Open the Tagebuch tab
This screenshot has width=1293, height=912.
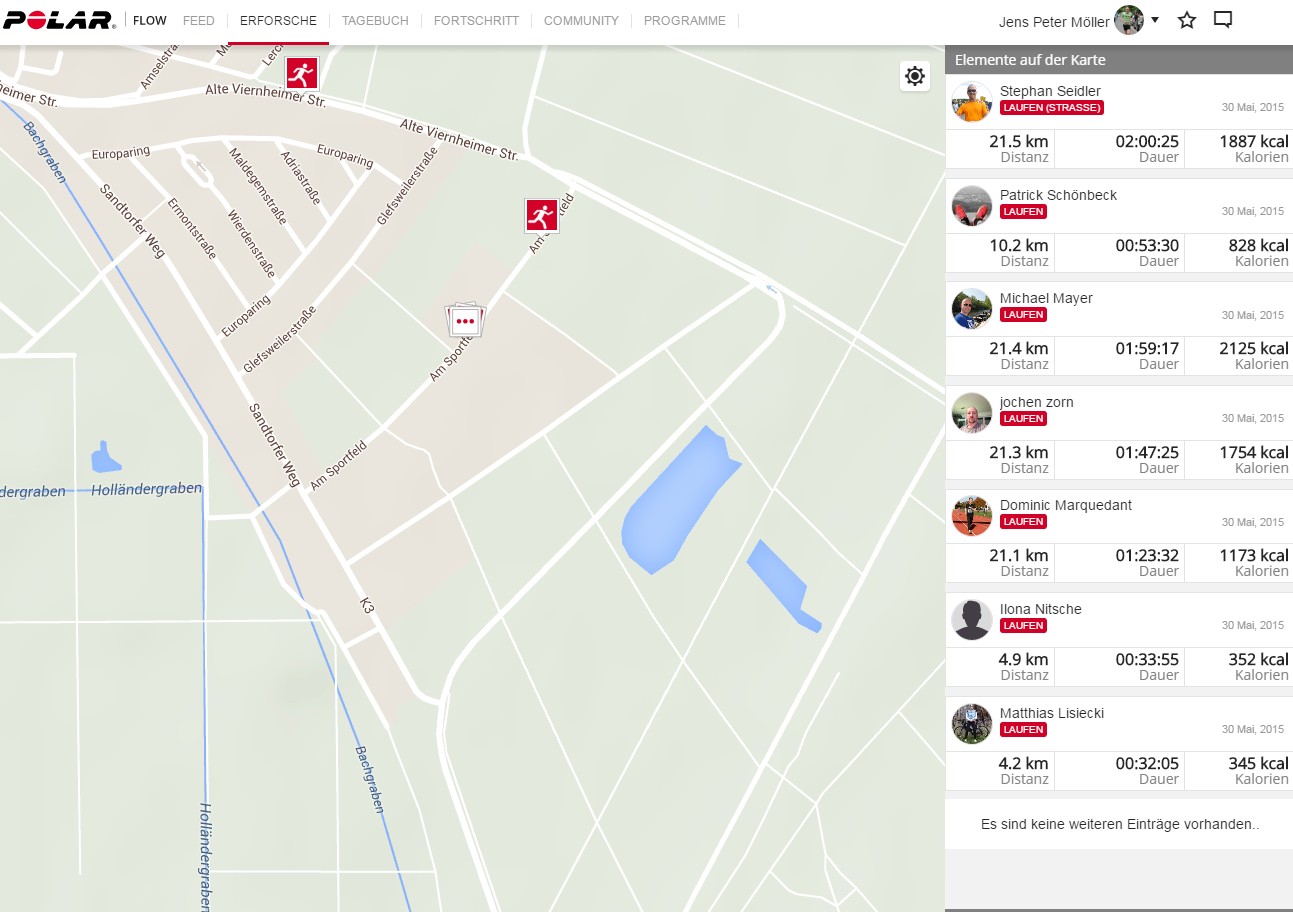375,21
